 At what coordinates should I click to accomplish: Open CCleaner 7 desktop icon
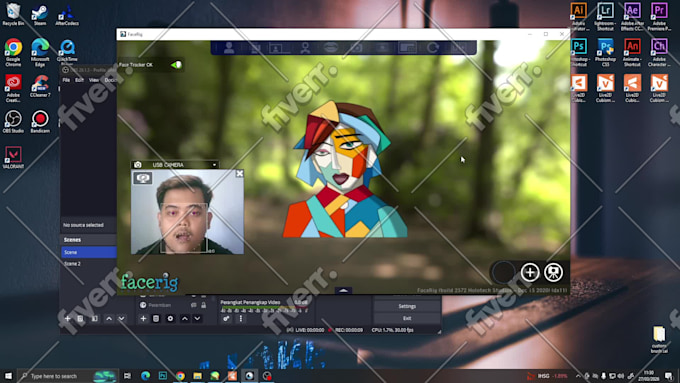40,86
